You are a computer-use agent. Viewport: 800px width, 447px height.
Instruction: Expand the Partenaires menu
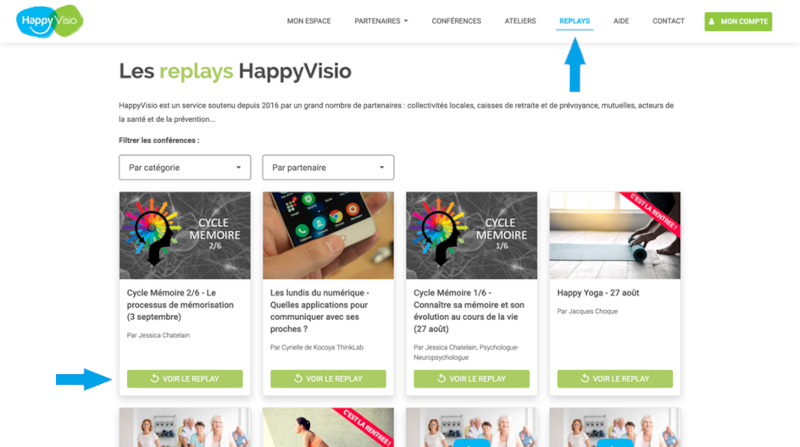click(381, 21)
